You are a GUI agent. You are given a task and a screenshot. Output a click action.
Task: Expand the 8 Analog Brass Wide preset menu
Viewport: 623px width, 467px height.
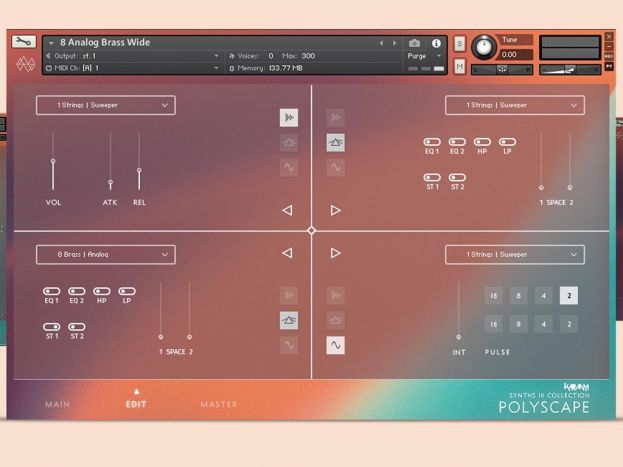(x=52, y=43)
